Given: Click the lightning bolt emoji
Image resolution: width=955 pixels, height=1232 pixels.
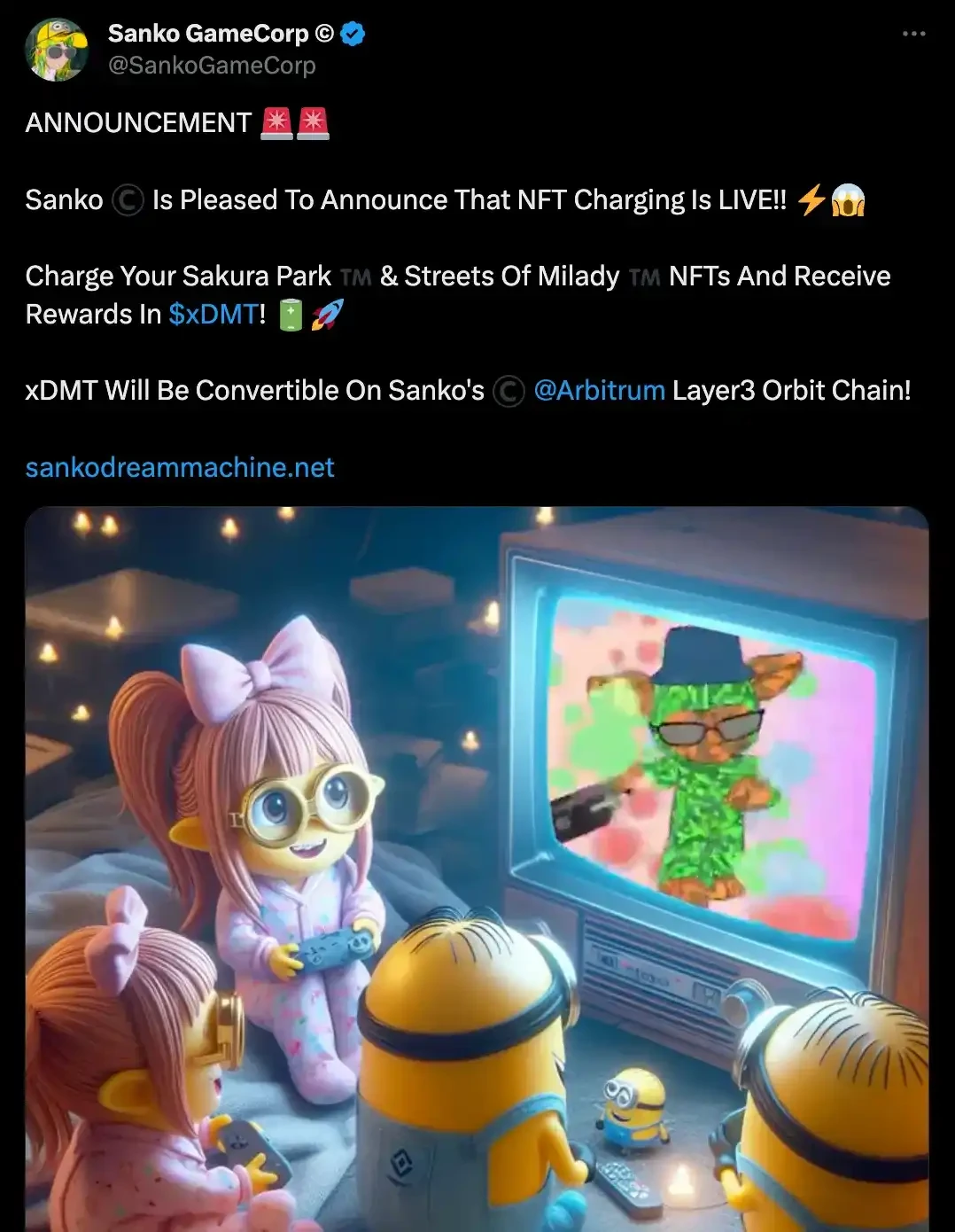Looking at the screenshot, I should [811, 199].
